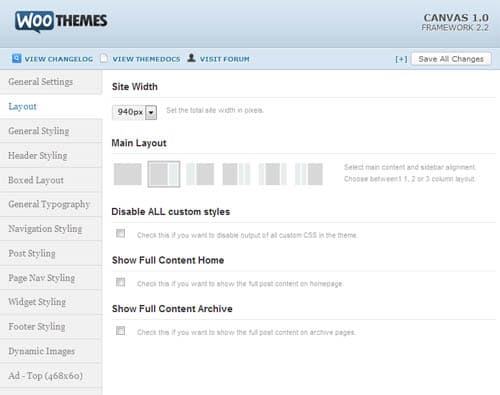Click the Disable ALL custom styles heading
Viewport: 500px width, 395px height.
point(171,212)
